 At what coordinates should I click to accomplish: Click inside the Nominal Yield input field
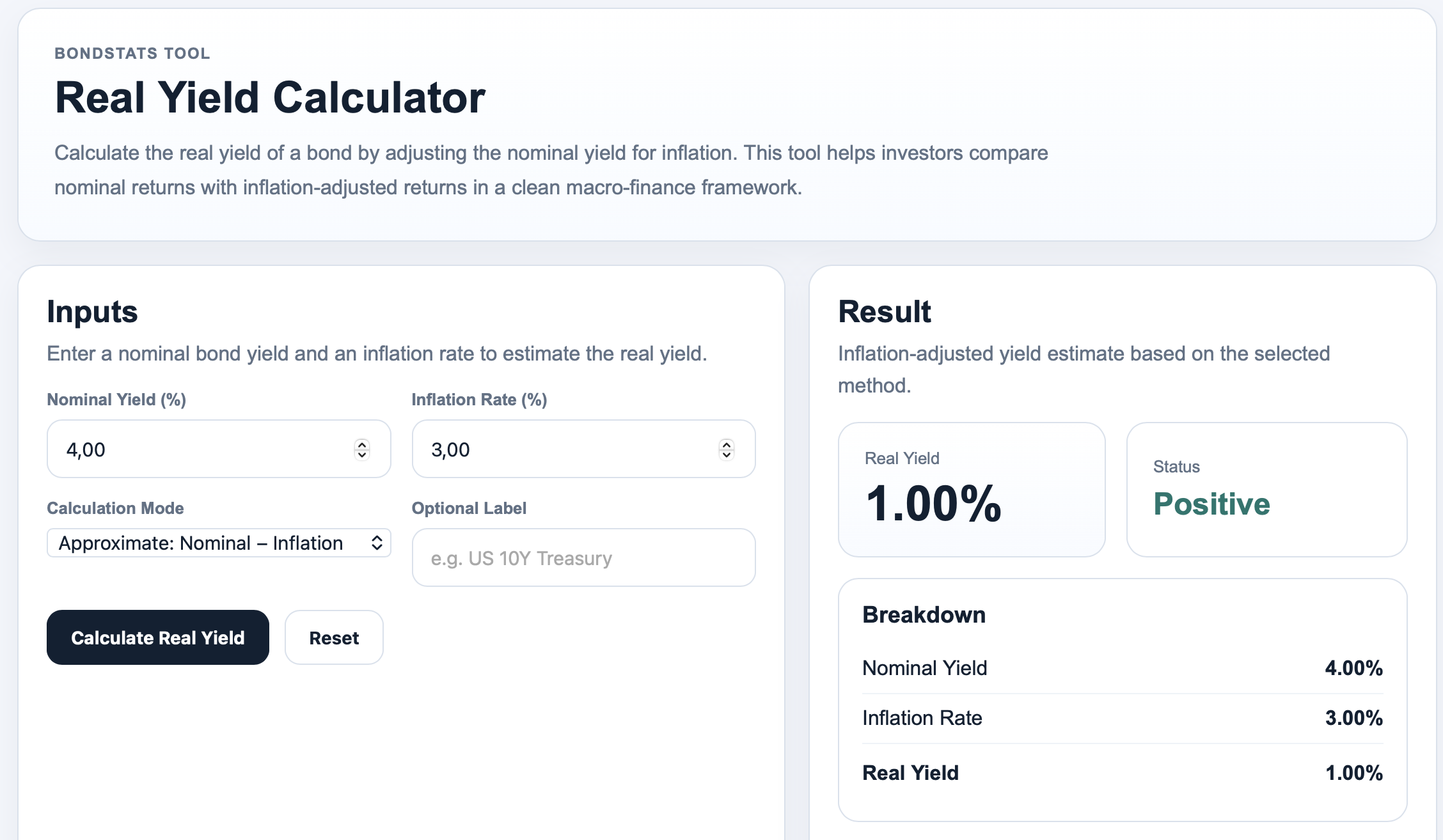pos(192,449)
